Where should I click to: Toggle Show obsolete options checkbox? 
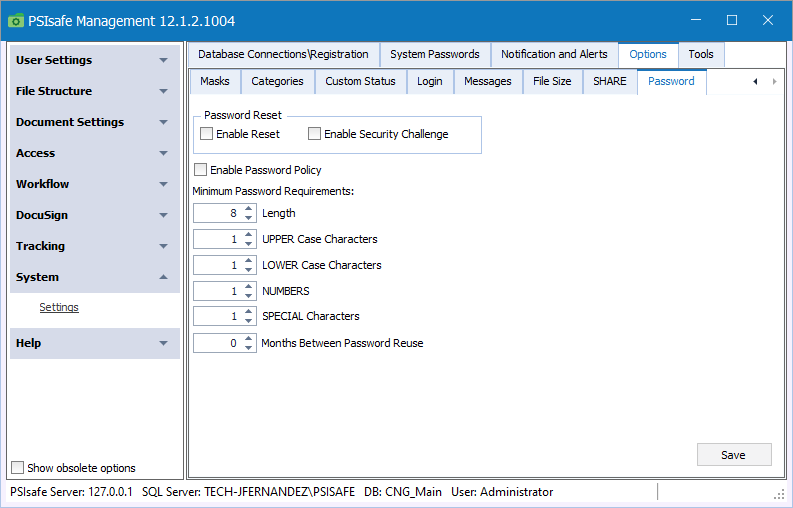(x=17, y=468)
